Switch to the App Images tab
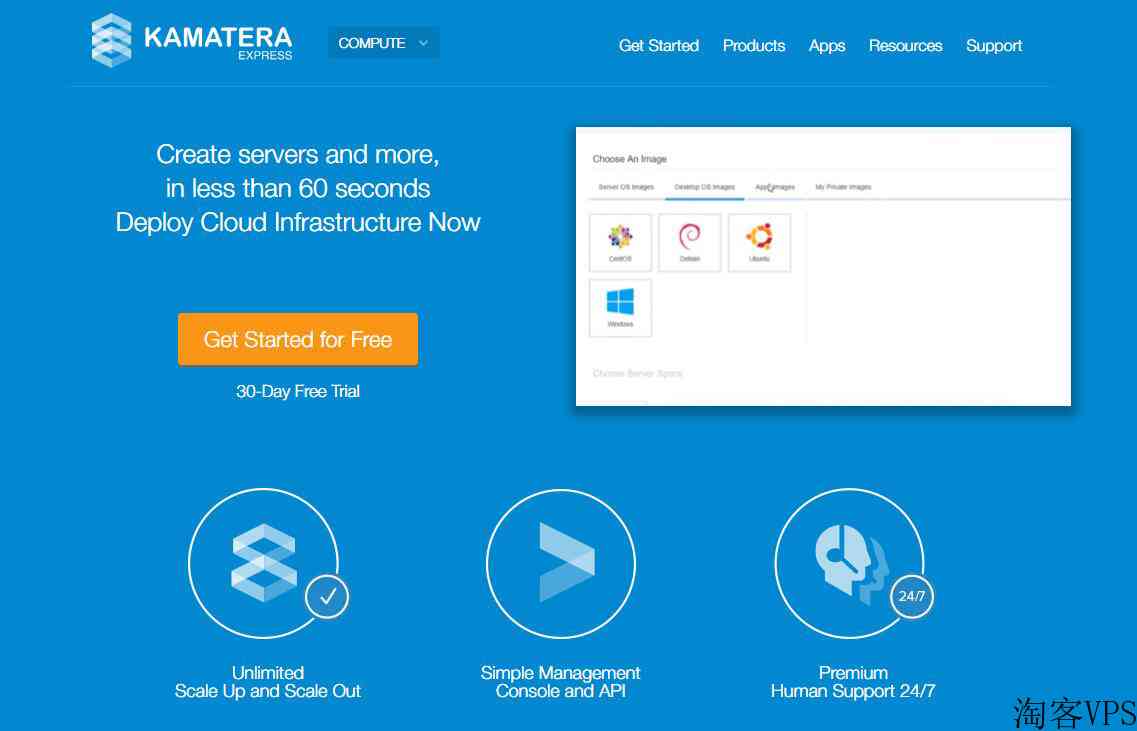Viewport: 1137px width, 731px height. [x=775, y=187]
